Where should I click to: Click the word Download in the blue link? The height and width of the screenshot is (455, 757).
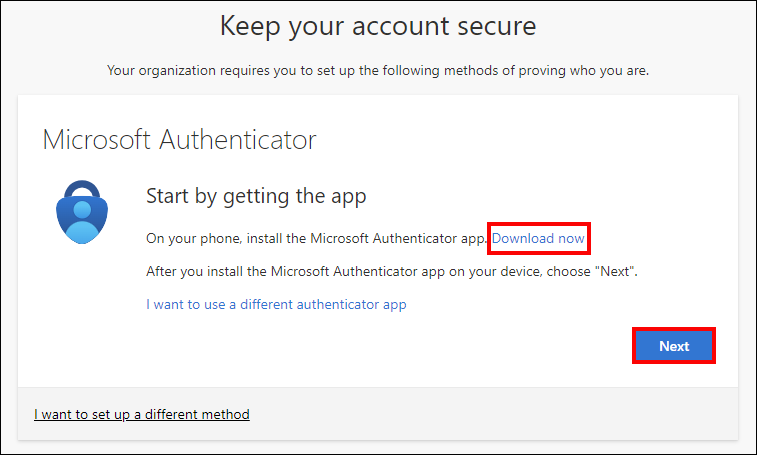522,238
